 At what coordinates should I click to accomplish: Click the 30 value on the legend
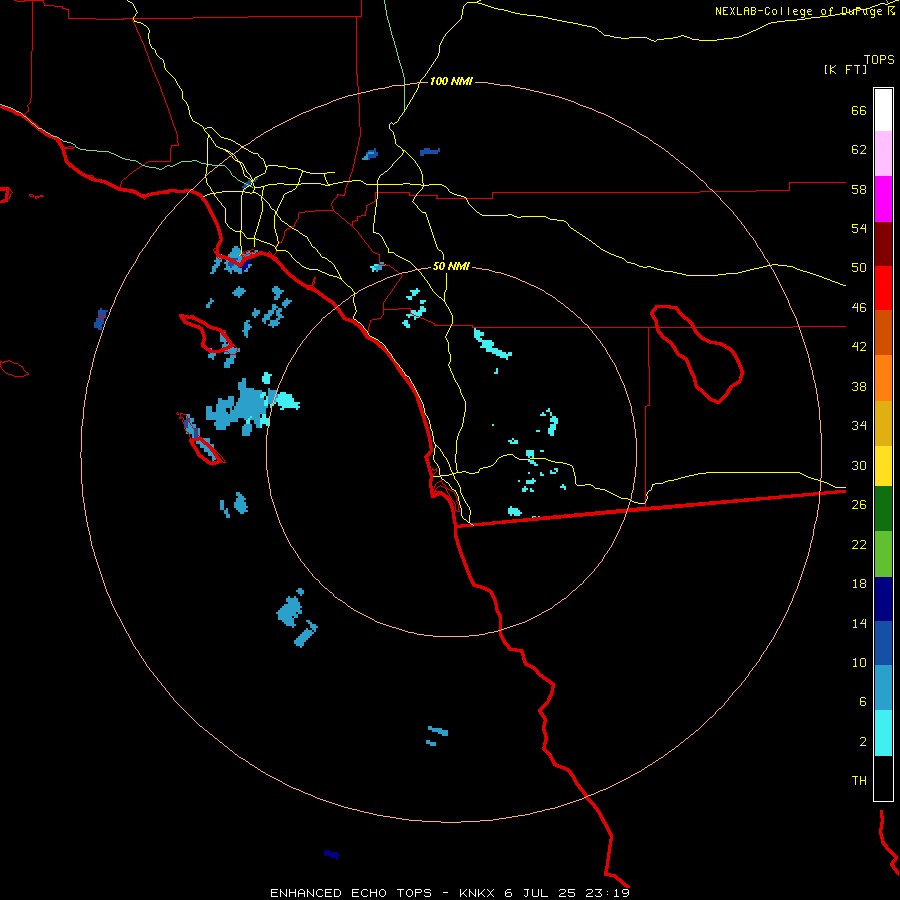pos(859,465)
